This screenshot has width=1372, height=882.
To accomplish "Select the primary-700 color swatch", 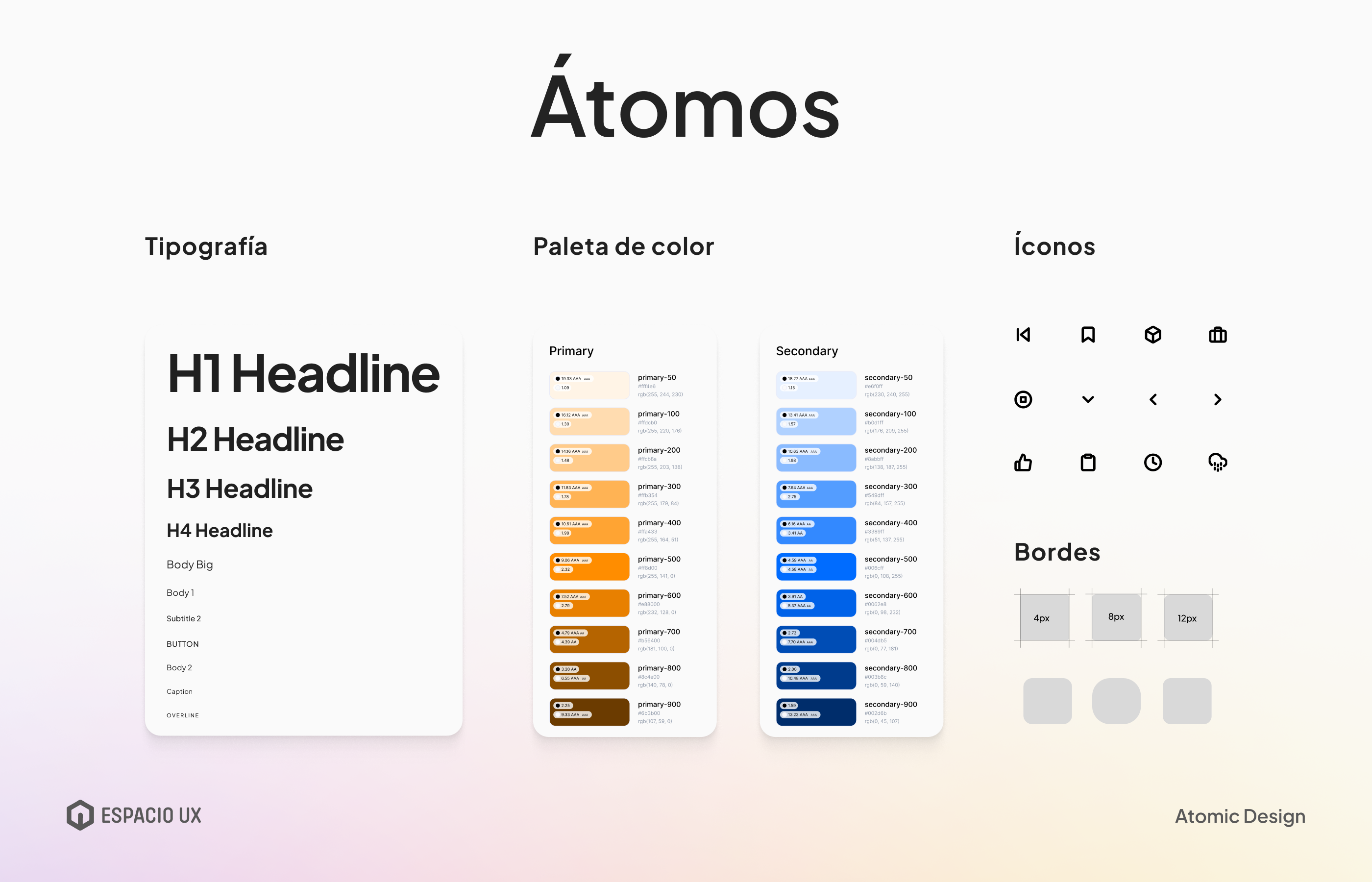I will coord(589,640).
